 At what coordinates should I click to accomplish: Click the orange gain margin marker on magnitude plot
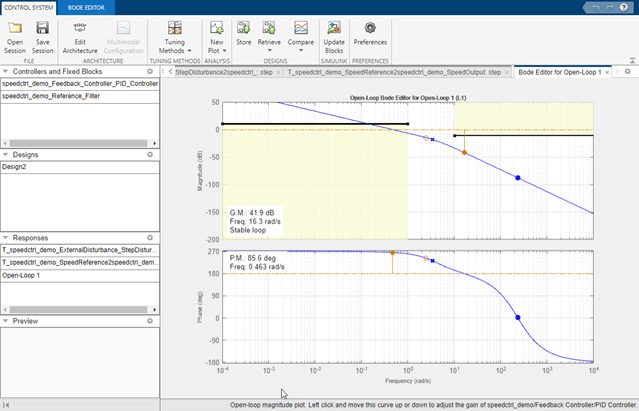pos(464,153)
